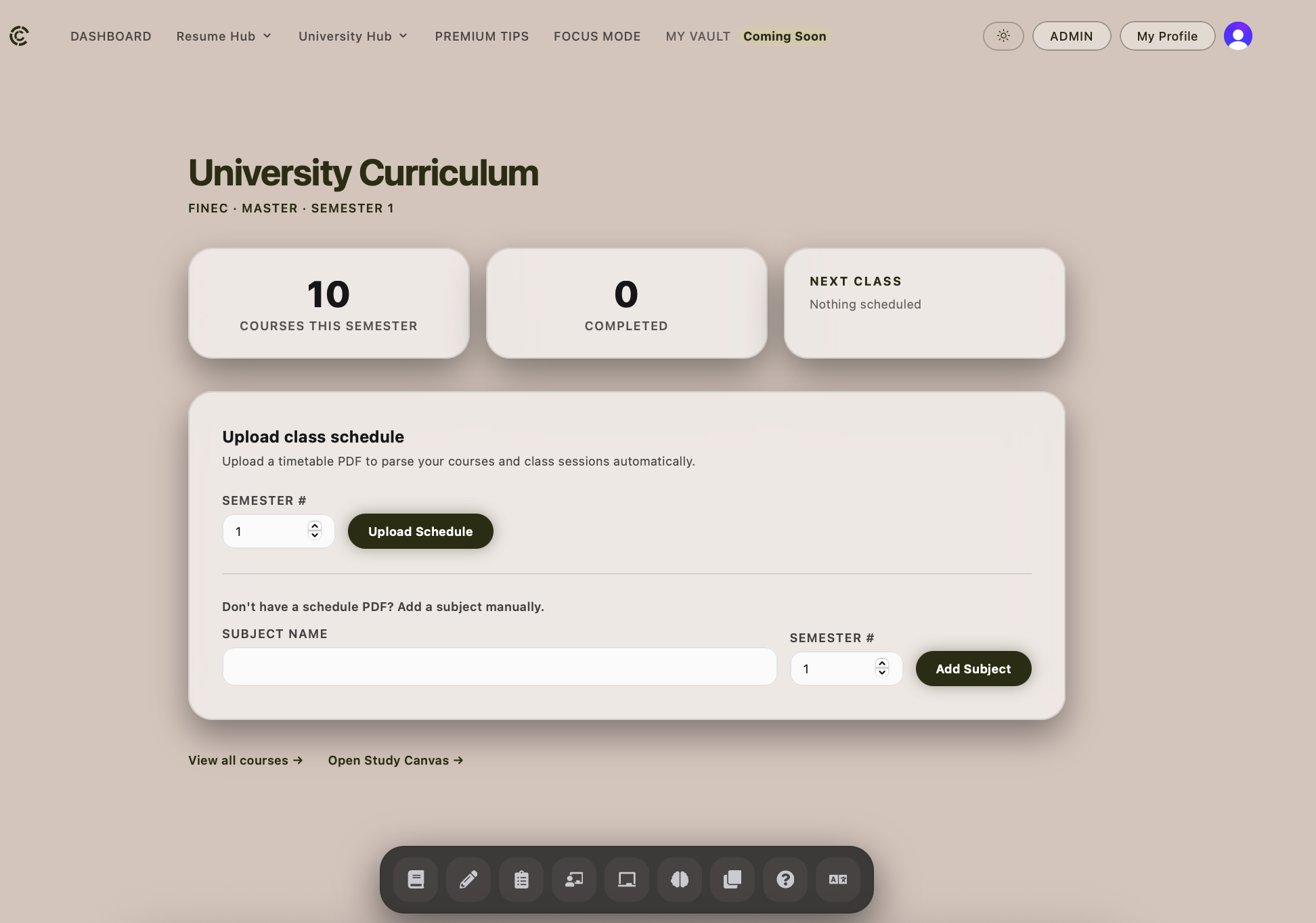
Task: Decrement the Add Subject Semester # stepper
Action: [882, 673]
